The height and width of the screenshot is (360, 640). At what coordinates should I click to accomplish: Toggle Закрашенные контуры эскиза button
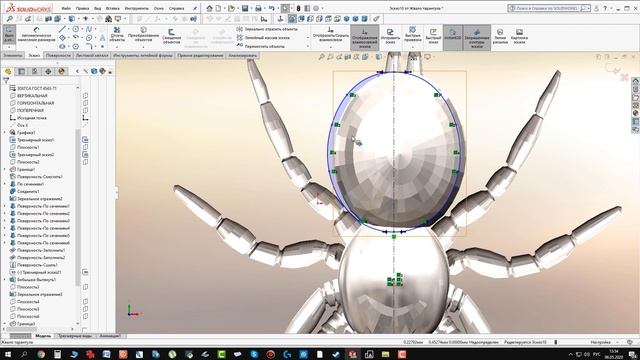tap(477, 37)
